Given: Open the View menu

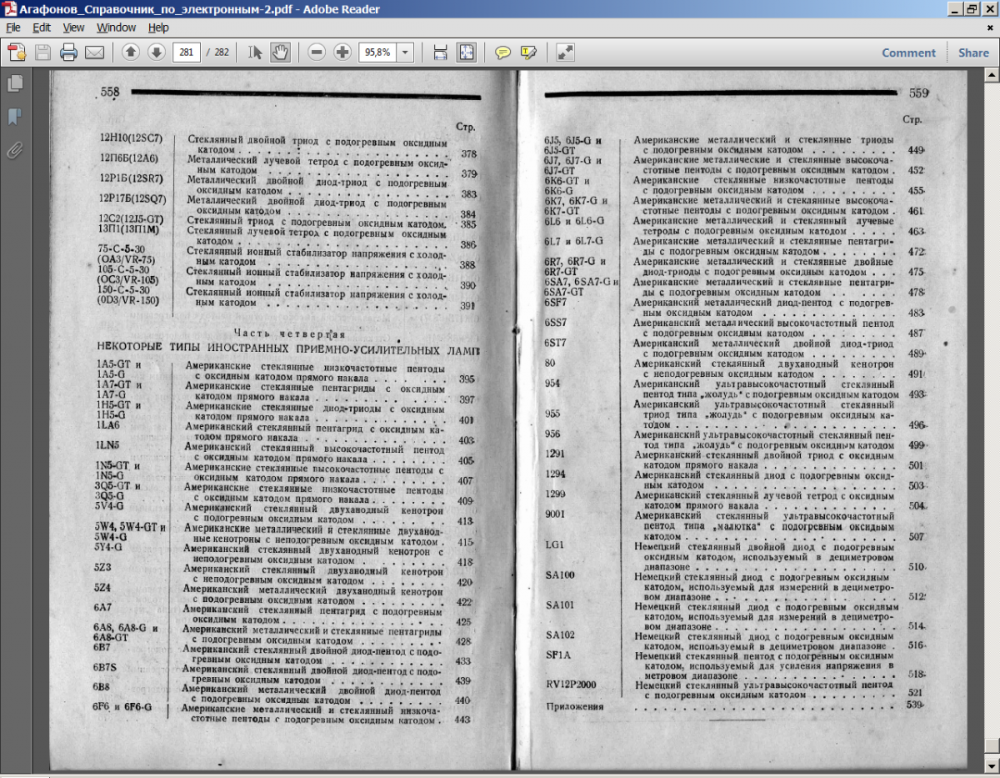Looking at the screenshot, I should click(x=73, y=27).
